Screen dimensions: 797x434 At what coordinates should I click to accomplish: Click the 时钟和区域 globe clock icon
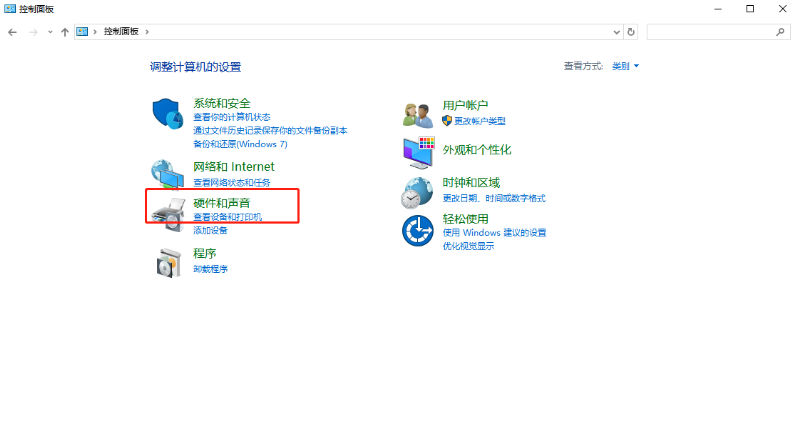pyautogui.click(x=417, y=192)
